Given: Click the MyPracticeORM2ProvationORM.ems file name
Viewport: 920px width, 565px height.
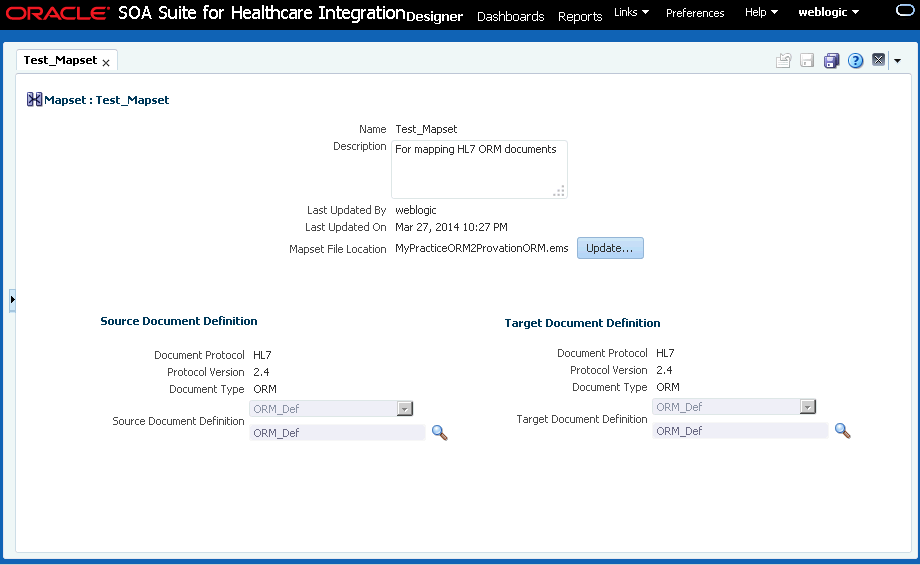Looking at the screenshot, I should pyautogui.click(x=482, y=248).
